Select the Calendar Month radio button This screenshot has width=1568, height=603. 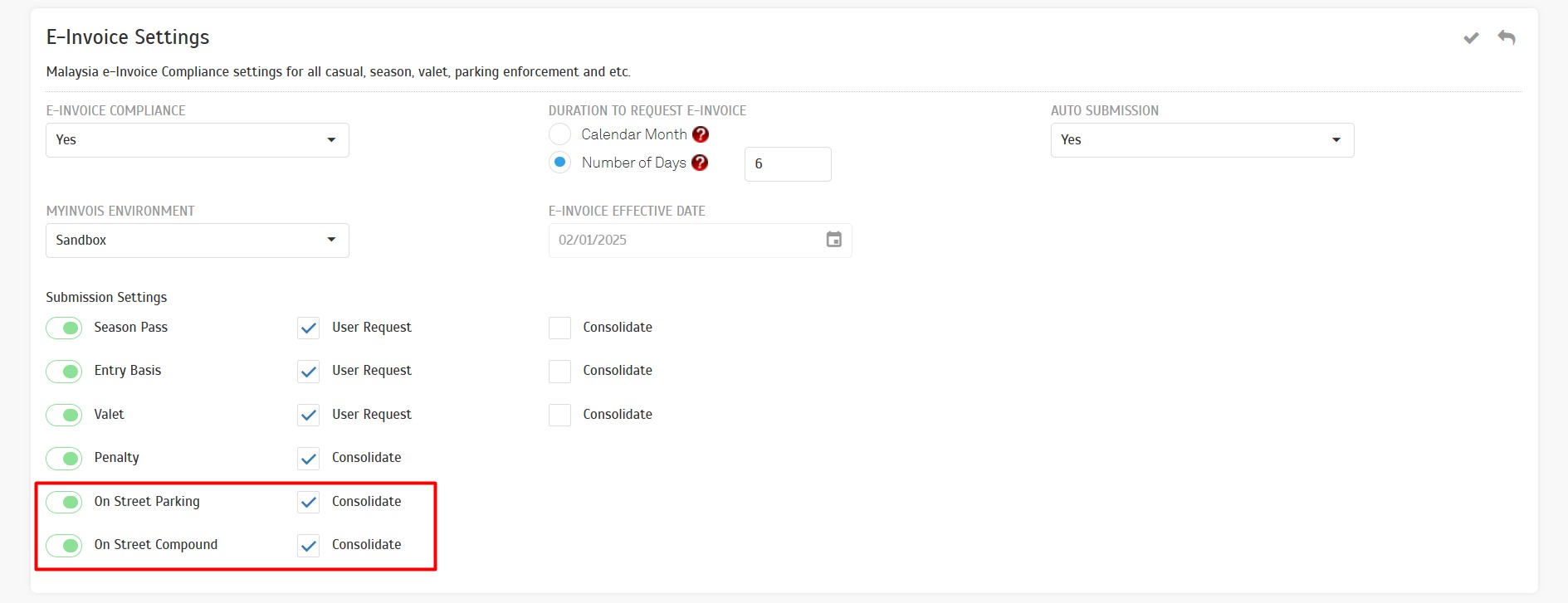pyautogui.click(x=560, y=134)
